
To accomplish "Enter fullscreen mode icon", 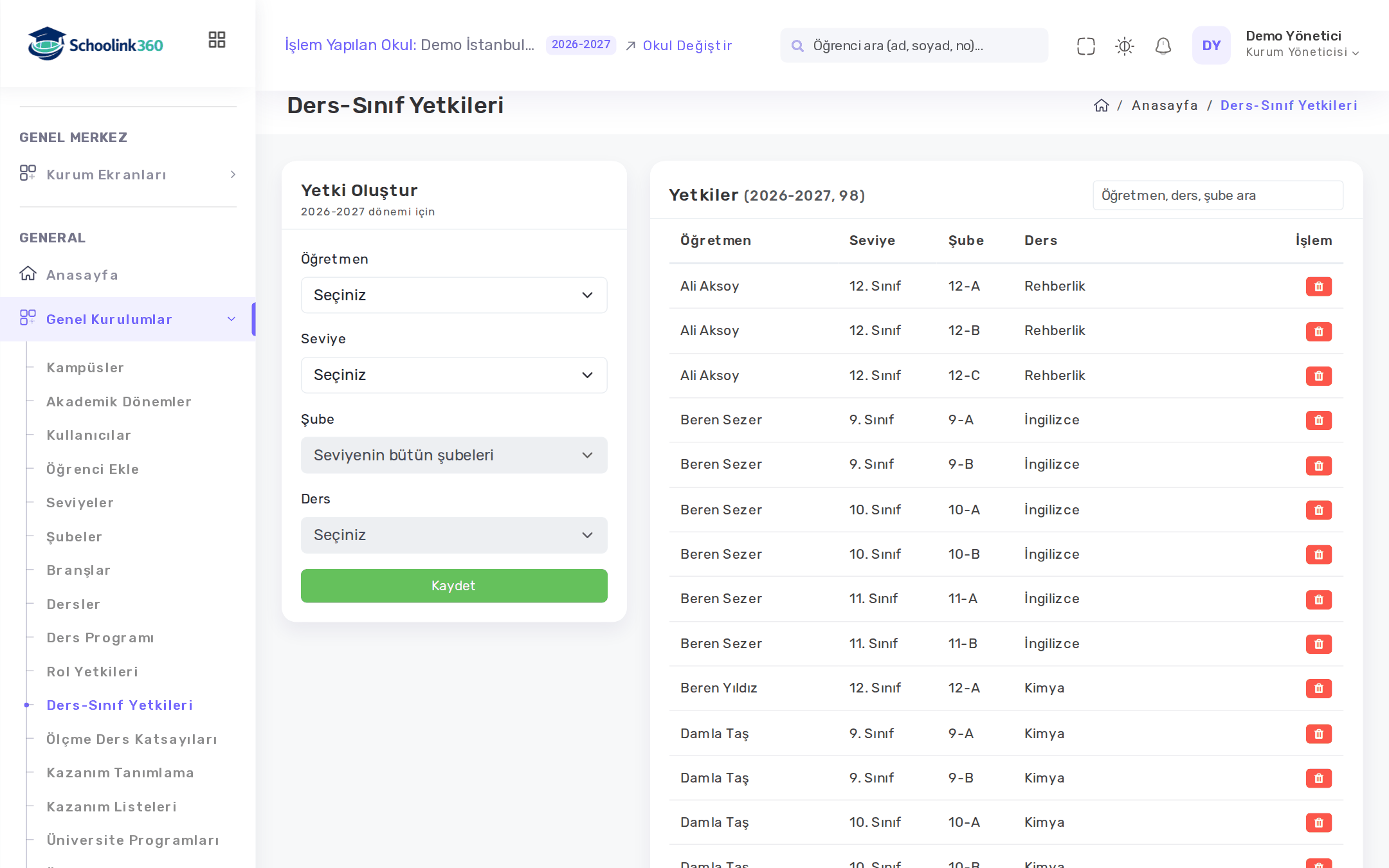I will [1085, 46].
